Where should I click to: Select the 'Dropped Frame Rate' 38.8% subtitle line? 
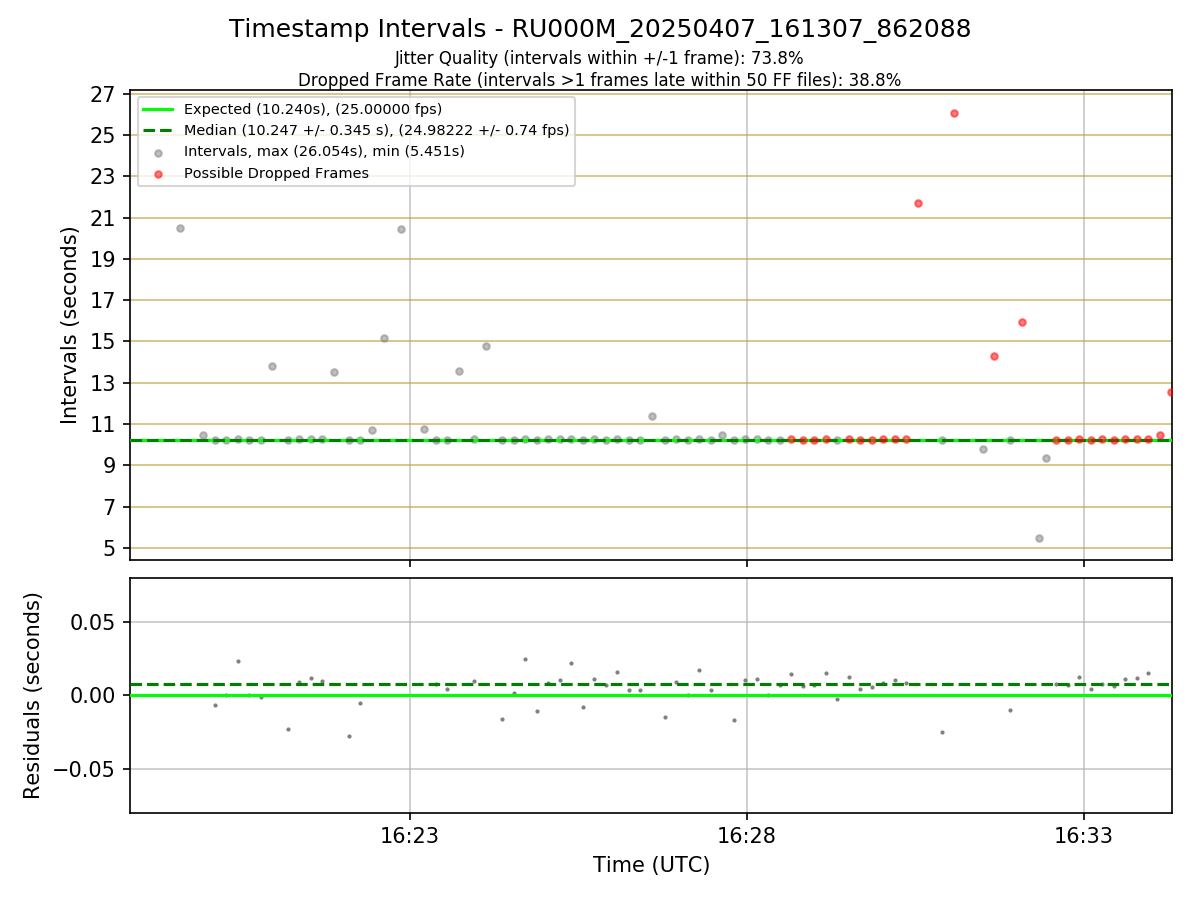point(599,80)
